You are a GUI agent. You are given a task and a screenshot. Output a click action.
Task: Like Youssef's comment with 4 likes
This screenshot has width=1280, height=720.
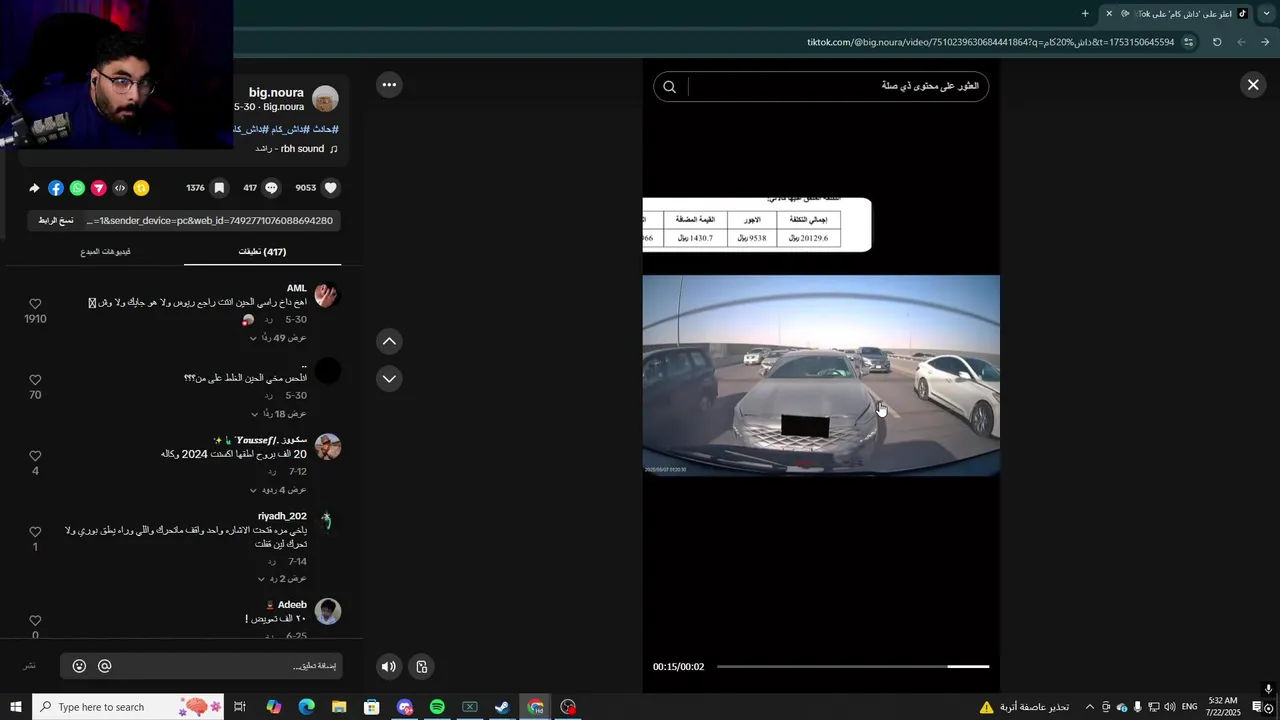tap(35, 456)
